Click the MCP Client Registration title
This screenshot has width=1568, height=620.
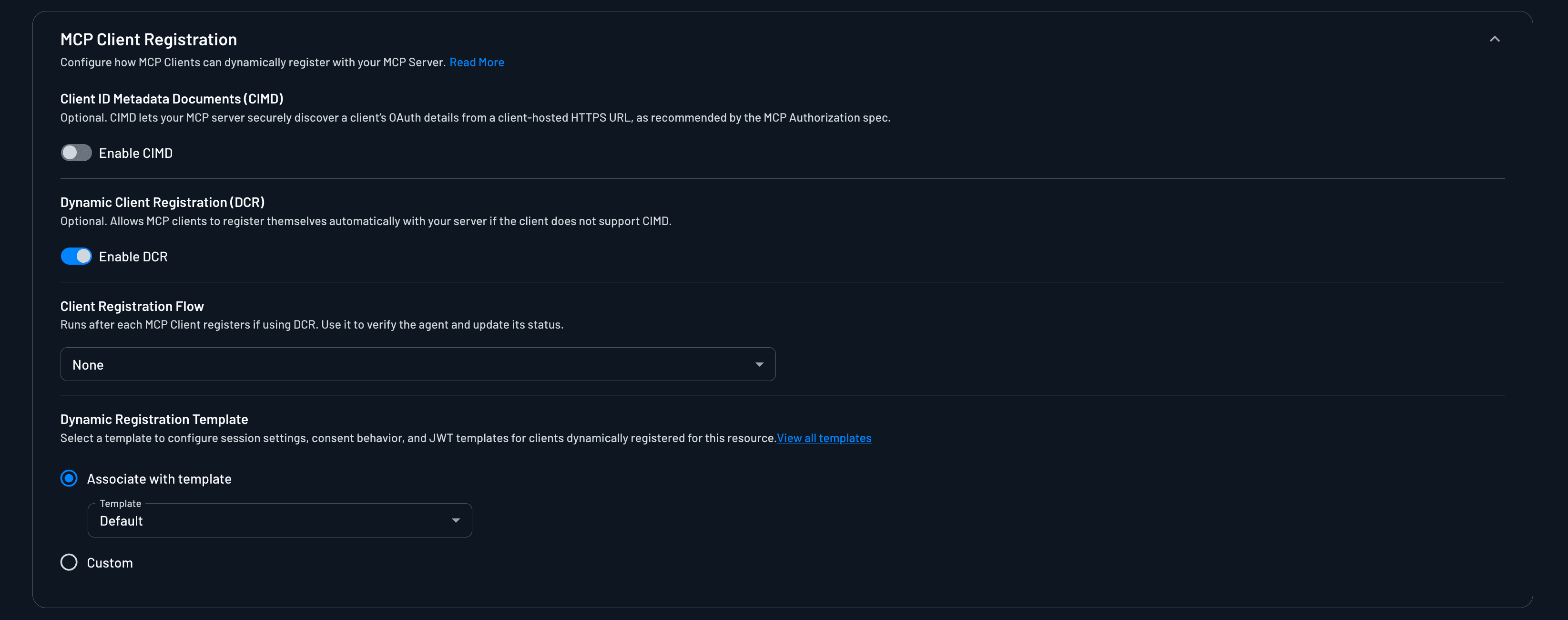[x=149, y=40]
